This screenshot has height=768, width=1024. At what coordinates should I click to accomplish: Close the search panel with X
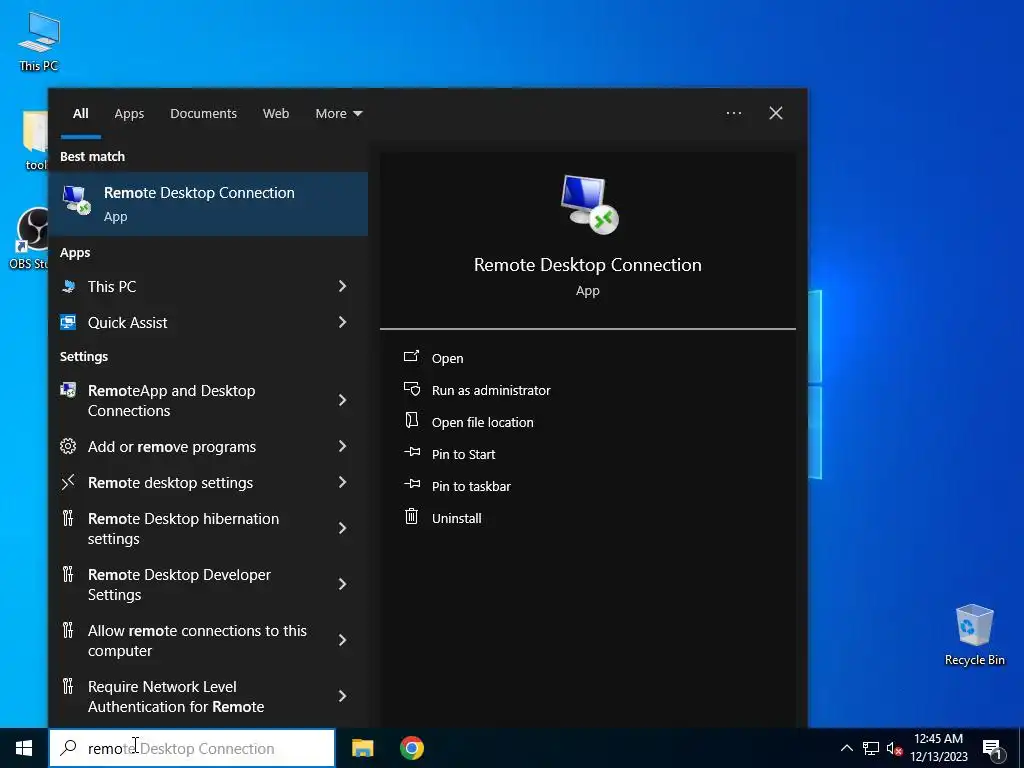coord(776,113)
